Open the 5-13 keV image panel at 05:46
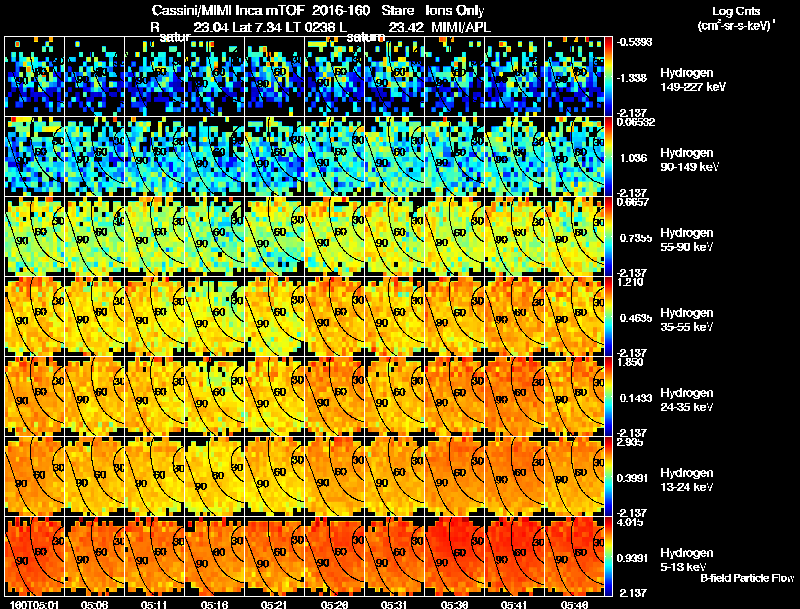The height and width of the screenshot is (609, 800). pyautogui.click(x=574, y=556)
